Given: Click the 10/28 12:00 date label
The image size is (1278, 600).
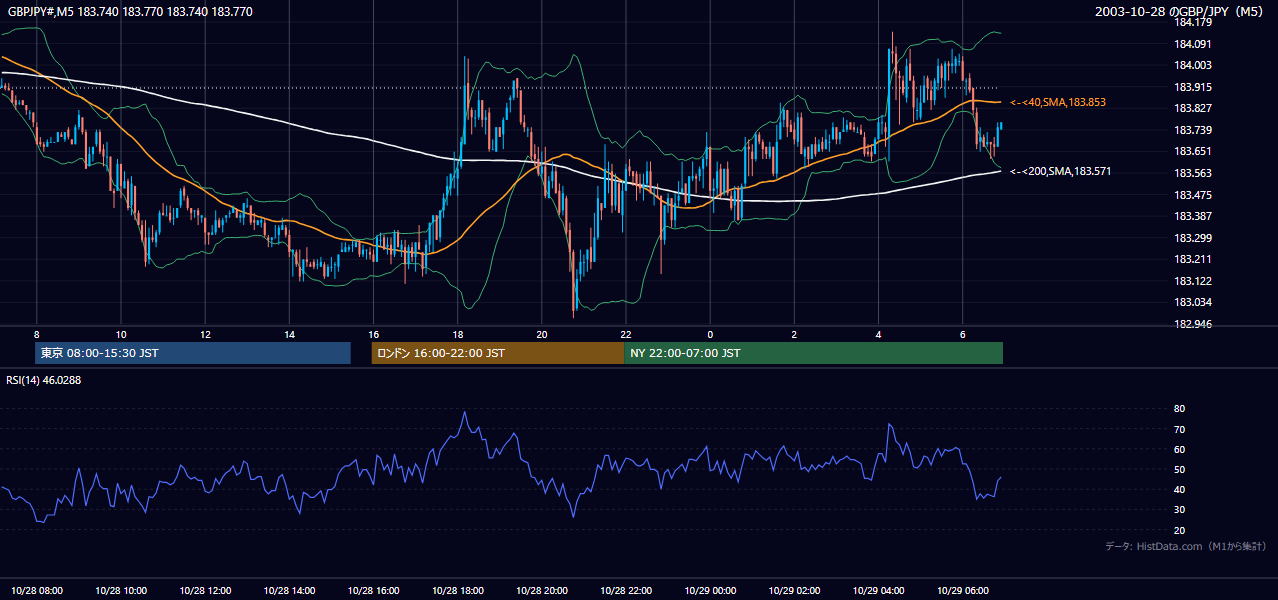Looking at the screenshot, I should tap(205, 590).
